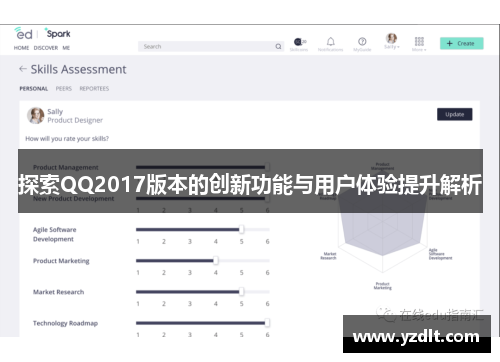The width and height of the screenshot is (500, 362).
Task: Click Sally's profile photo in the card
Action: click(x=35, y=116)
